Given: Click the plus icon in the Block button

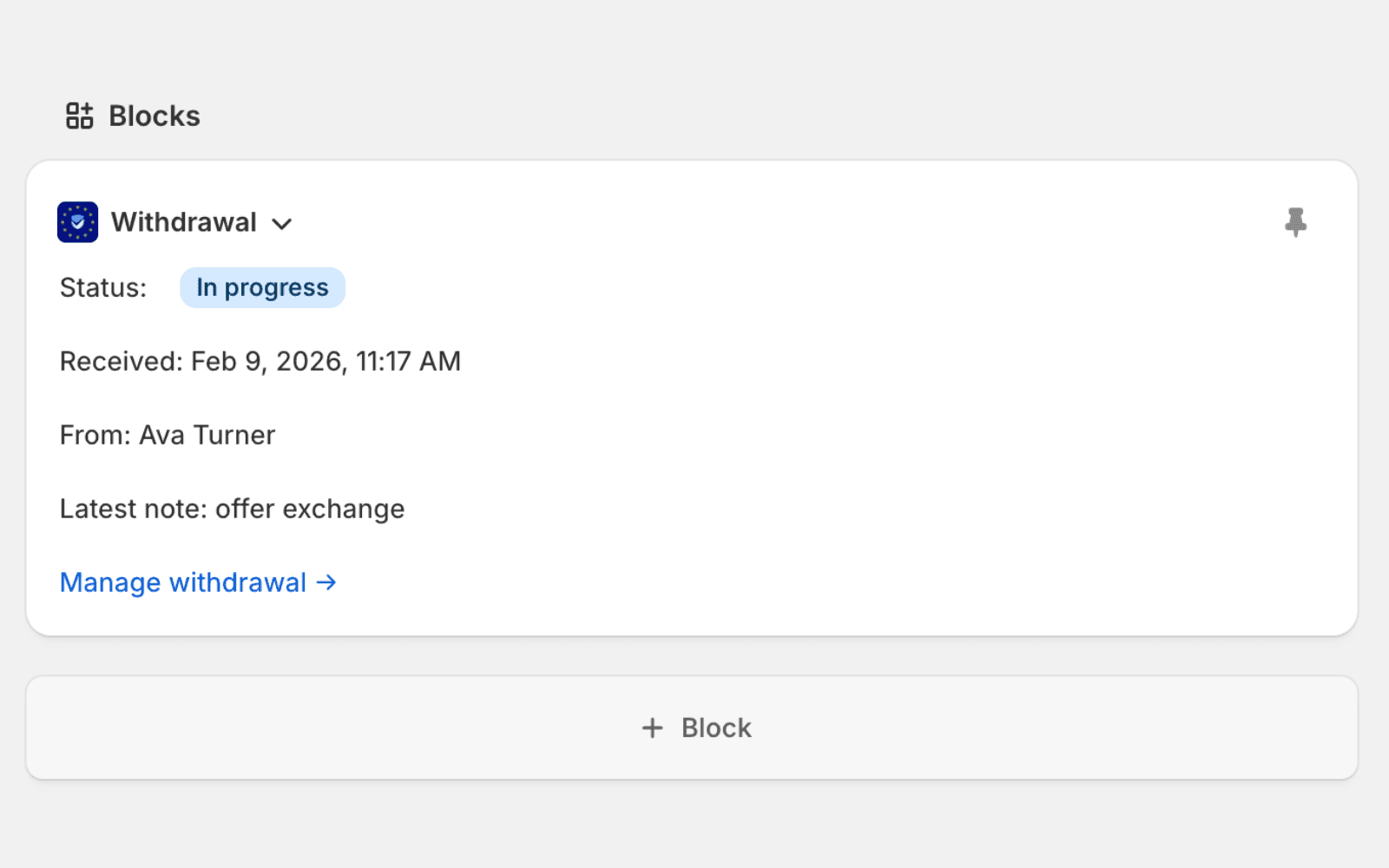Looking at the screenshot, I should click(651, 727).
